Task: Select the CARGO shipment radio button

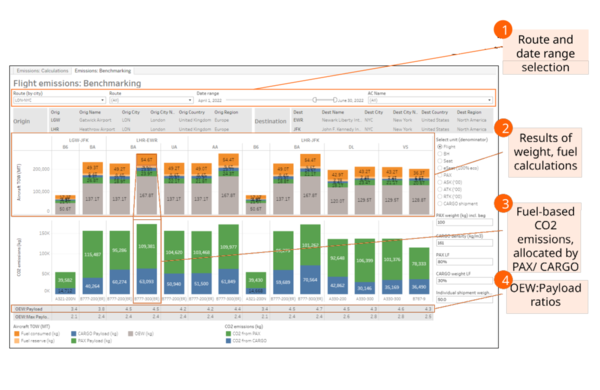Action: point(440,204)
